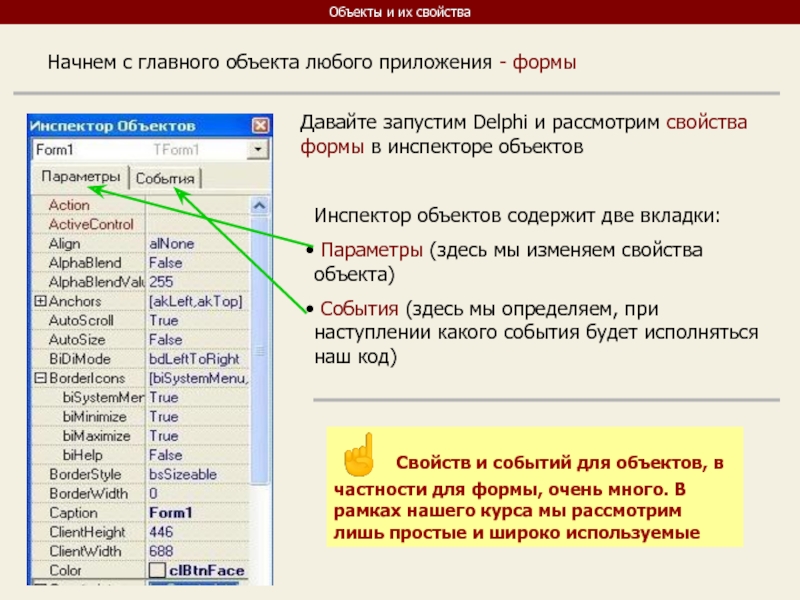This screenshot has width=800, height=600.
Task: Close the Object Inspector window
Action: click(260, 126)
